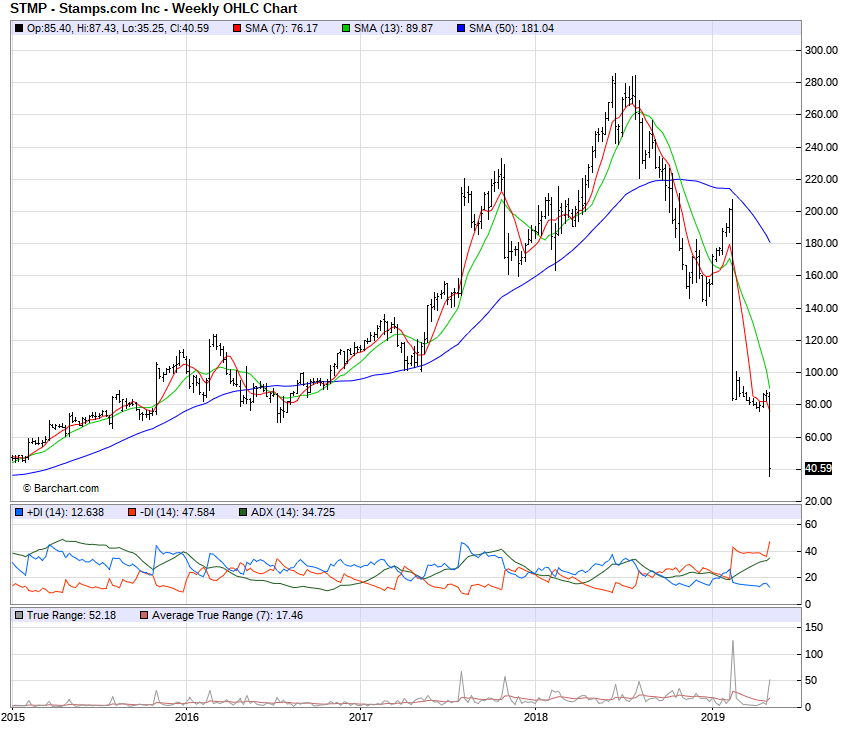Select the 2019 label on time axis

[x=711, y=717]
